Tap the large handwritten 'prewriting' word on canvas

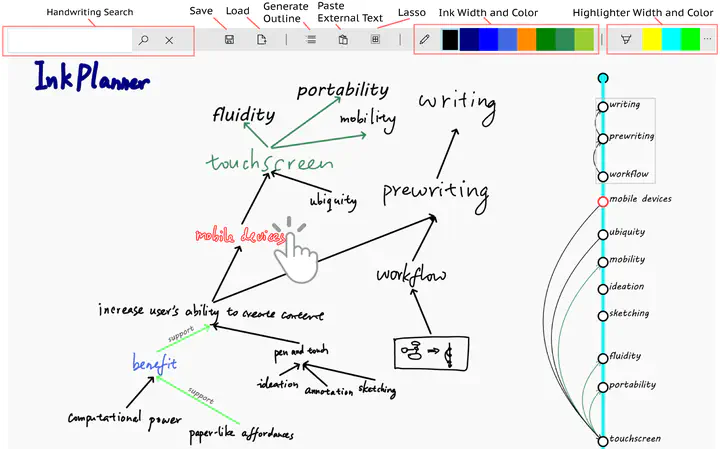coord(435,195)
